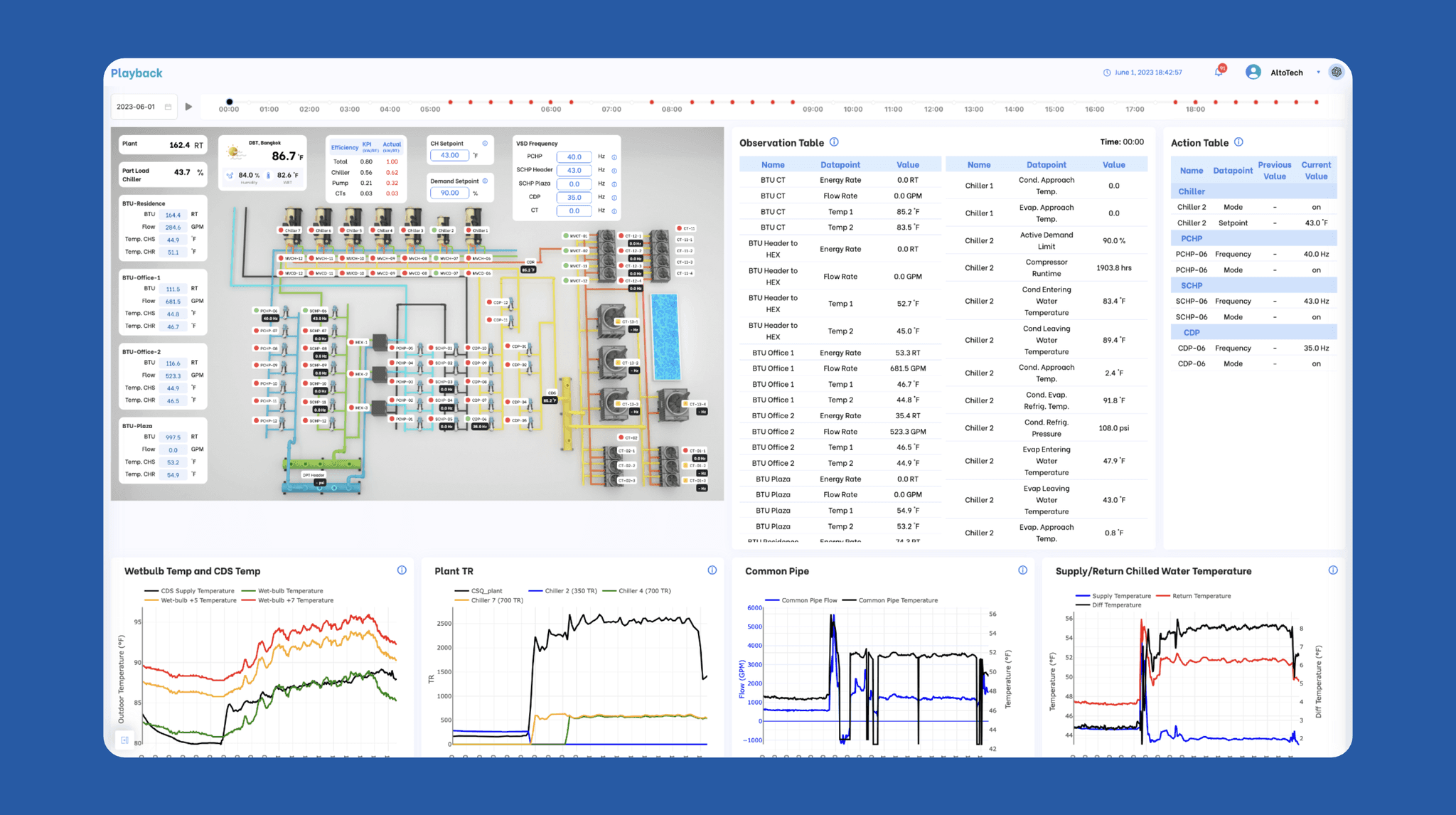The height and width of the screenshot is (815, 1456).
Task: Click the PCHP frequency 40.0 field
Action: pyautogui.click(x=574, y=156)
